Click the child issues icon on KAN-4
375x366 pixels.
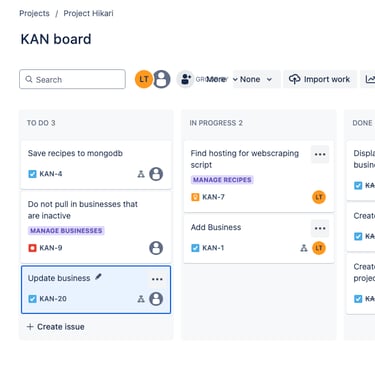tap(141, 174)
